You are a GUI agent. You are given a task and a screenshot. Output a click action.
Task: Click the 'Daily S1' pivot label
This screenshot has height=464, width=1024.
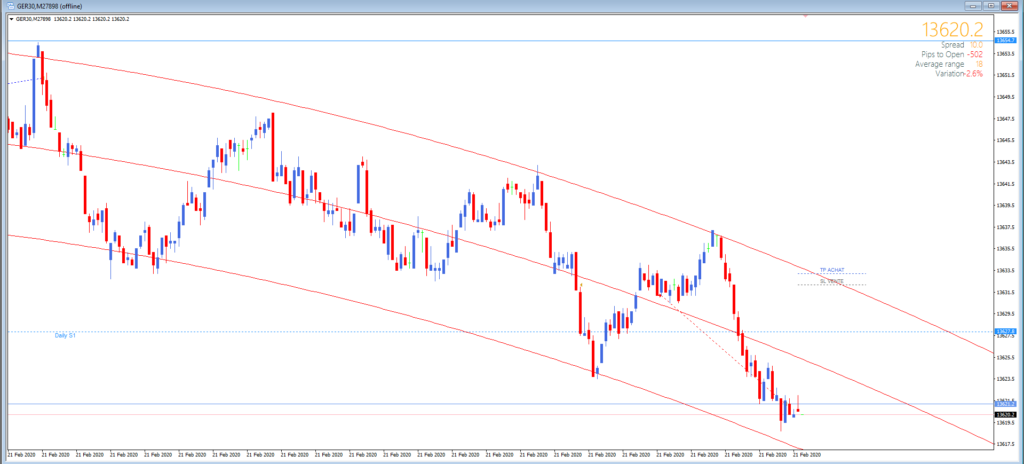click(x=65, y=335)
